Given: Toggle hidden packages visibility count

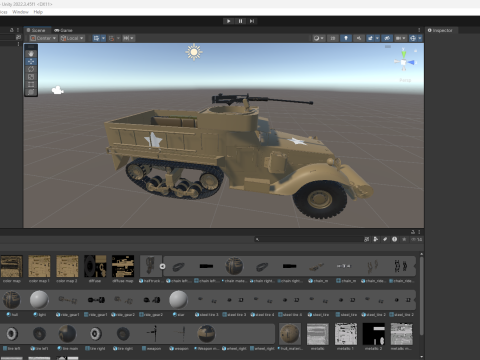Looking at the screenshot, I should coord(416,239).
